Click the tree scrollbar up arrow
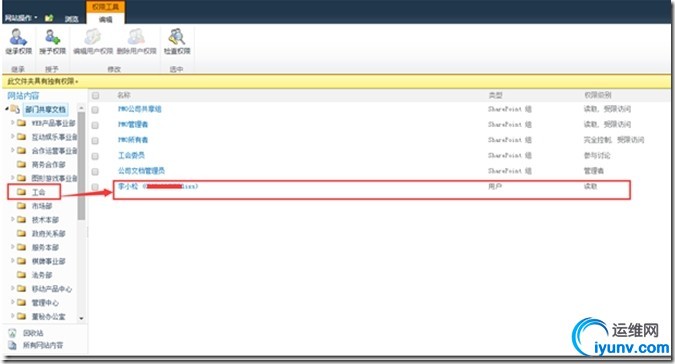This screenshot has width=675, height=364. (x=81, y=107)
